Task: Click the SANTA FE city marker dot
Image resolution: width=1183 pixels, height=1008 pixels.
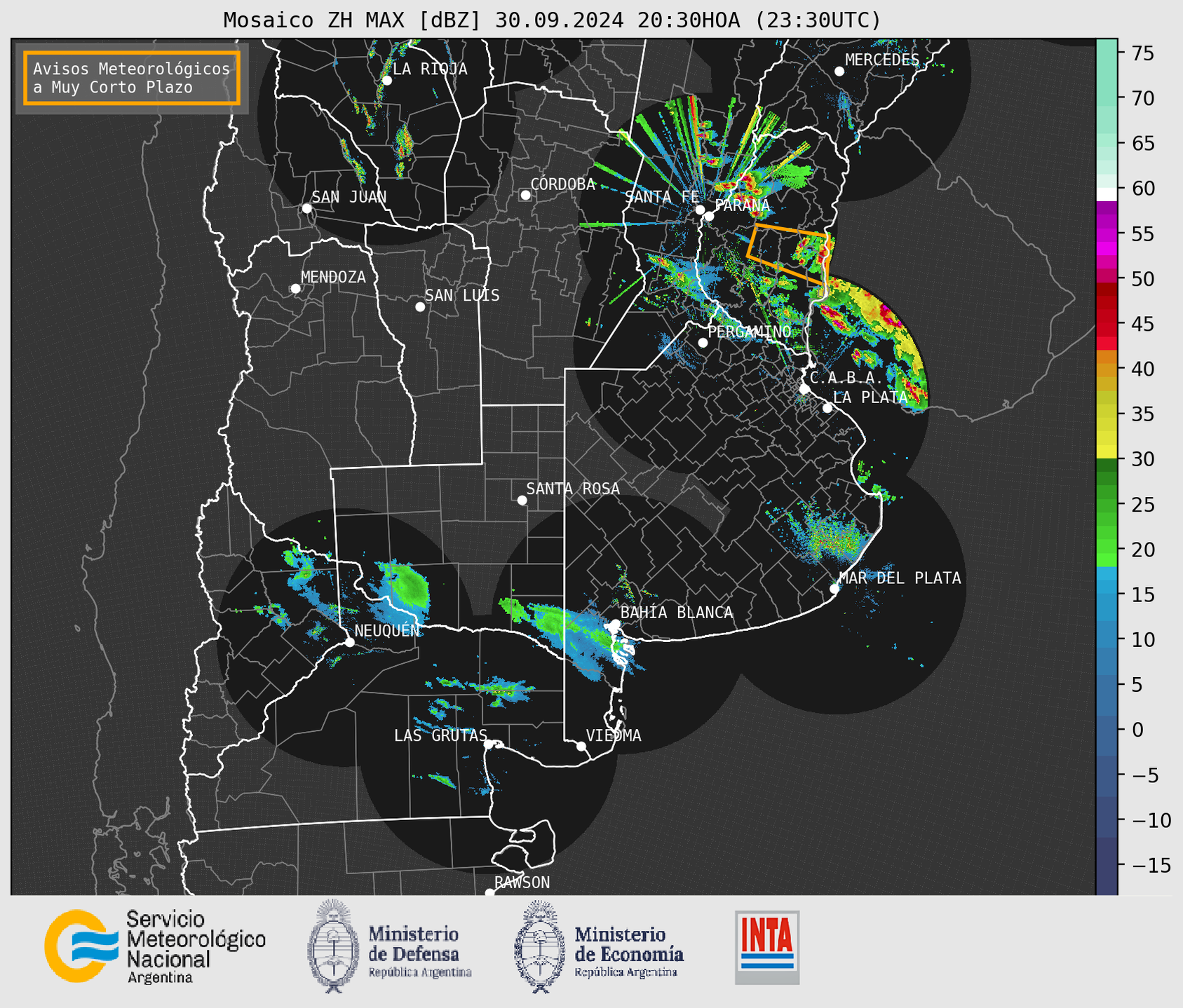Action: tap(700, 210)
